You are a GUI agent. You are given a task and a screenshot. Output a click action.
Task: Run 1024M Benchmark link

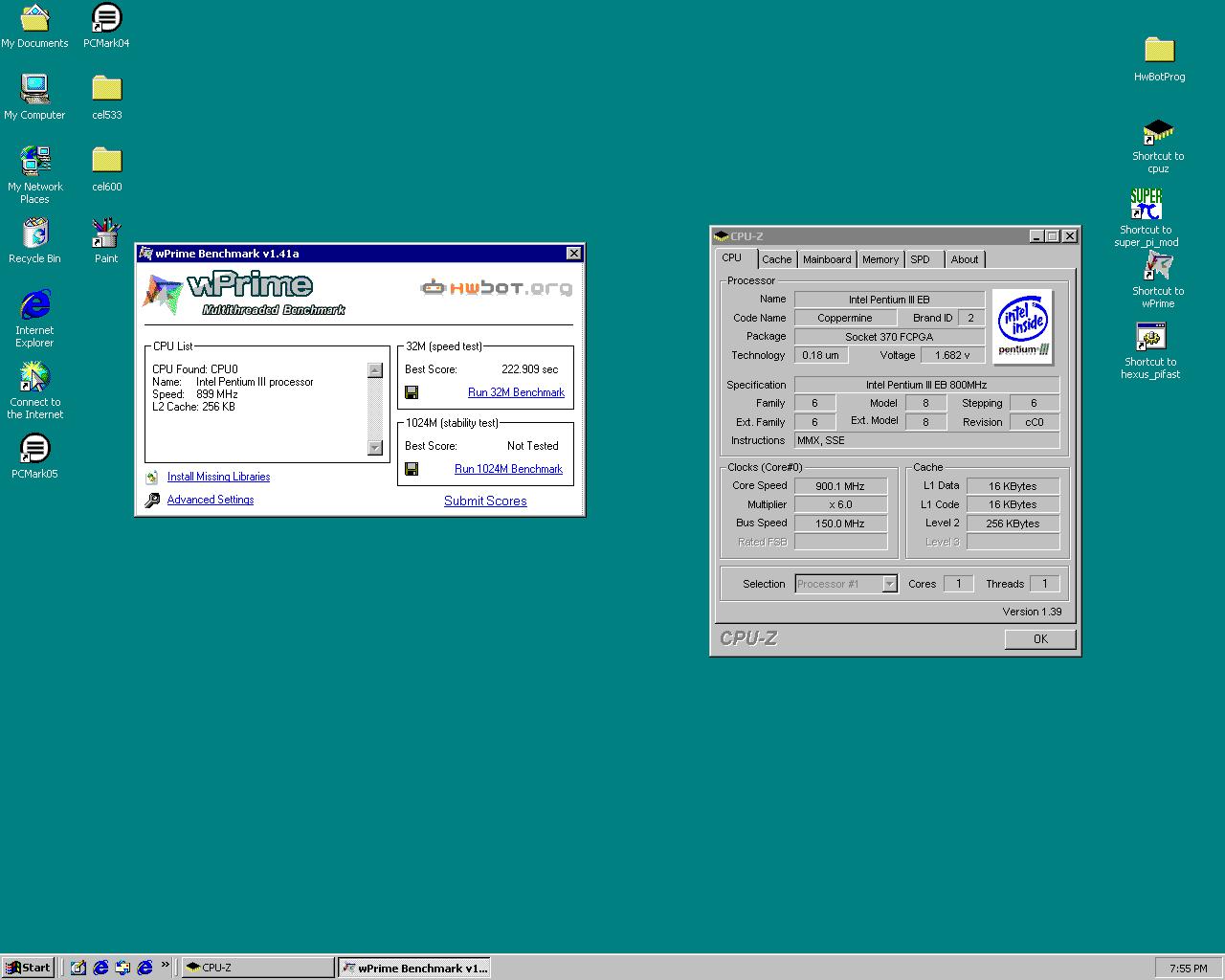click(508, 469)
